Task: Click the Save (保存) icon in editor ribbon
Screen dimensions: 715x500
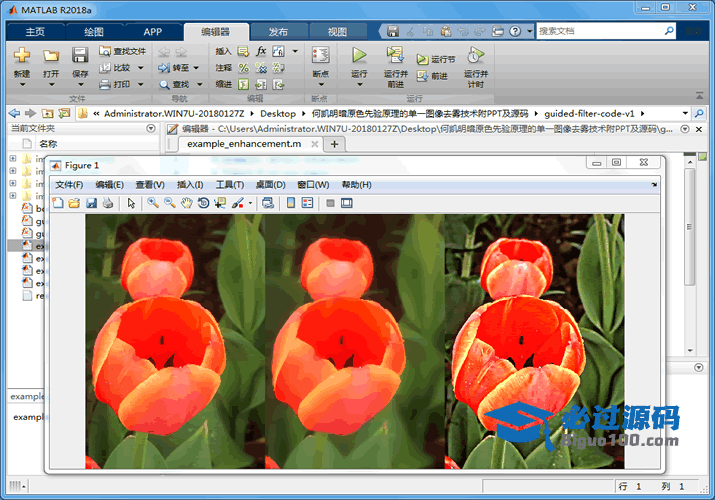Action: (80, 56)
